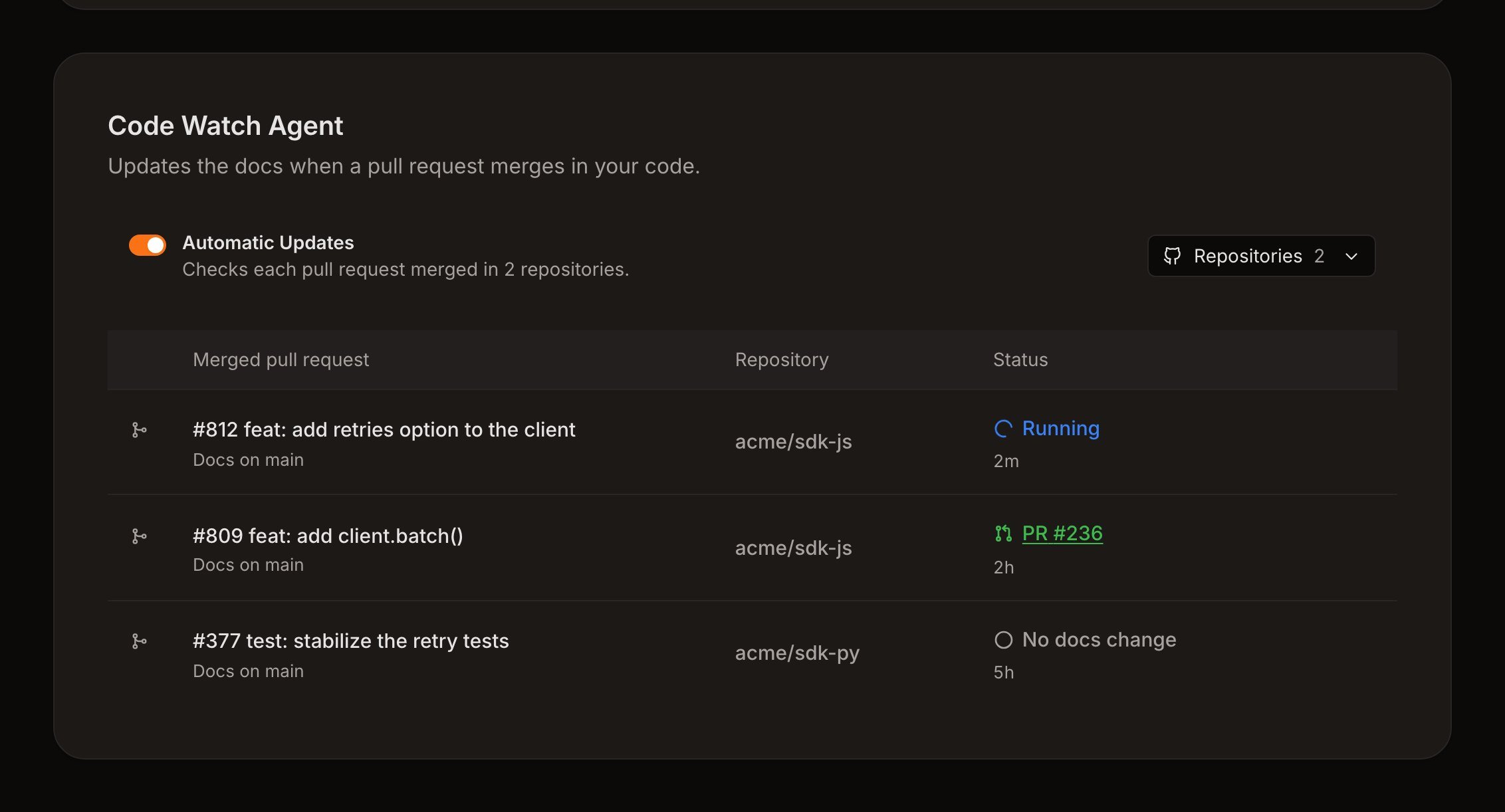This screenshot has height=812, width=1505.
Task: Click the Running status text
Action: [x=1061, y=429]
